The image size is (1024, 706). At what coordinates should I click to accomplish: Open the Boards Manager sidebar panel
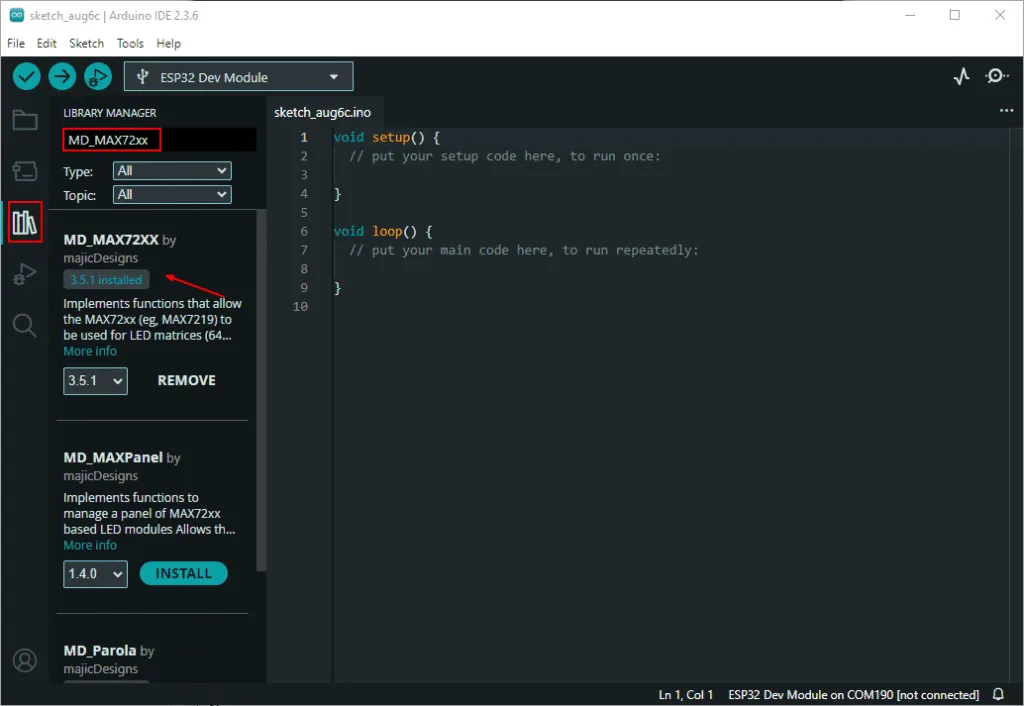coord(25,171)
